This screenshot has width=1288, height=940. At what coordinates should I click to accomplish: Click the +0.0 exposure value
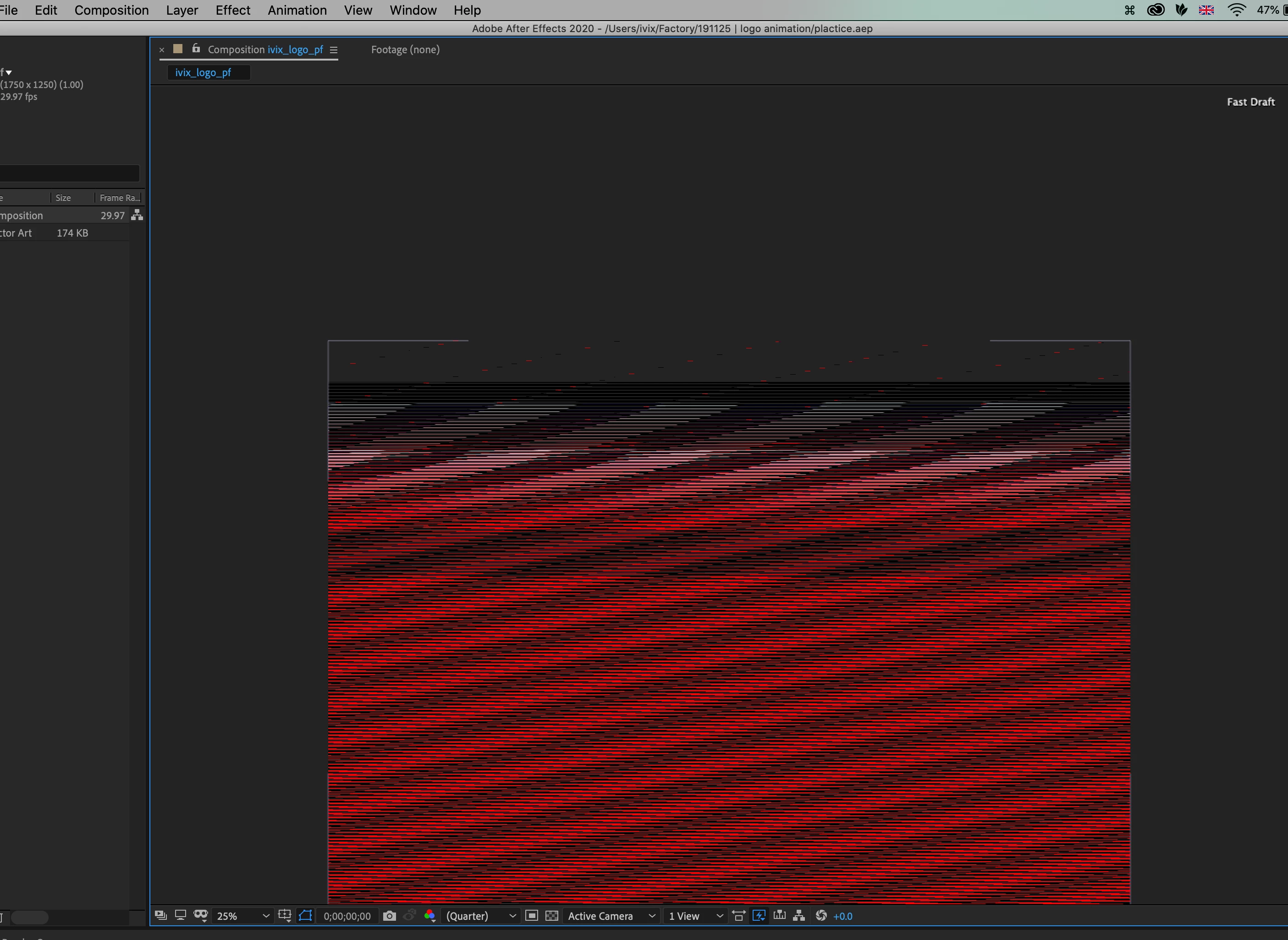[842, 916]
